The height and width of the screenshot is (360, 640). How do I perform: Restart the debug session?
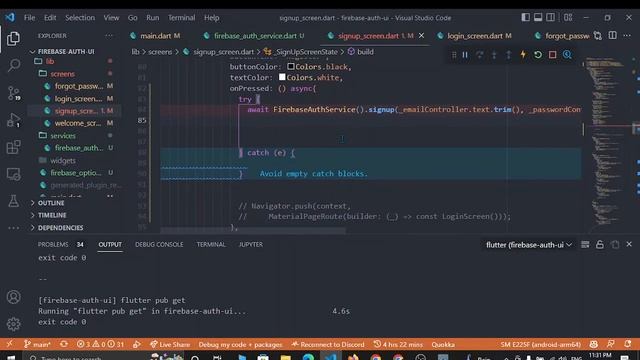click(x=538, y=55)
